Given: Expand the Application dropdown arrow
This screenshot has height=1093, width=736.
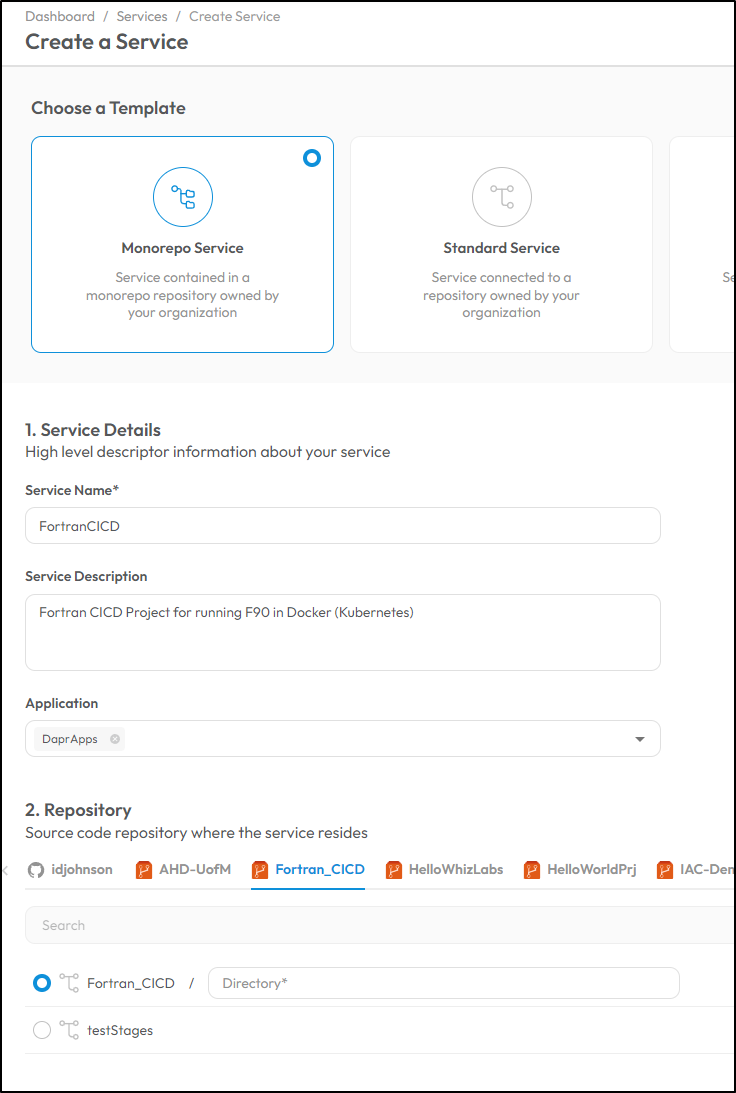Looking at the screenshot, I should pos(640,739).
